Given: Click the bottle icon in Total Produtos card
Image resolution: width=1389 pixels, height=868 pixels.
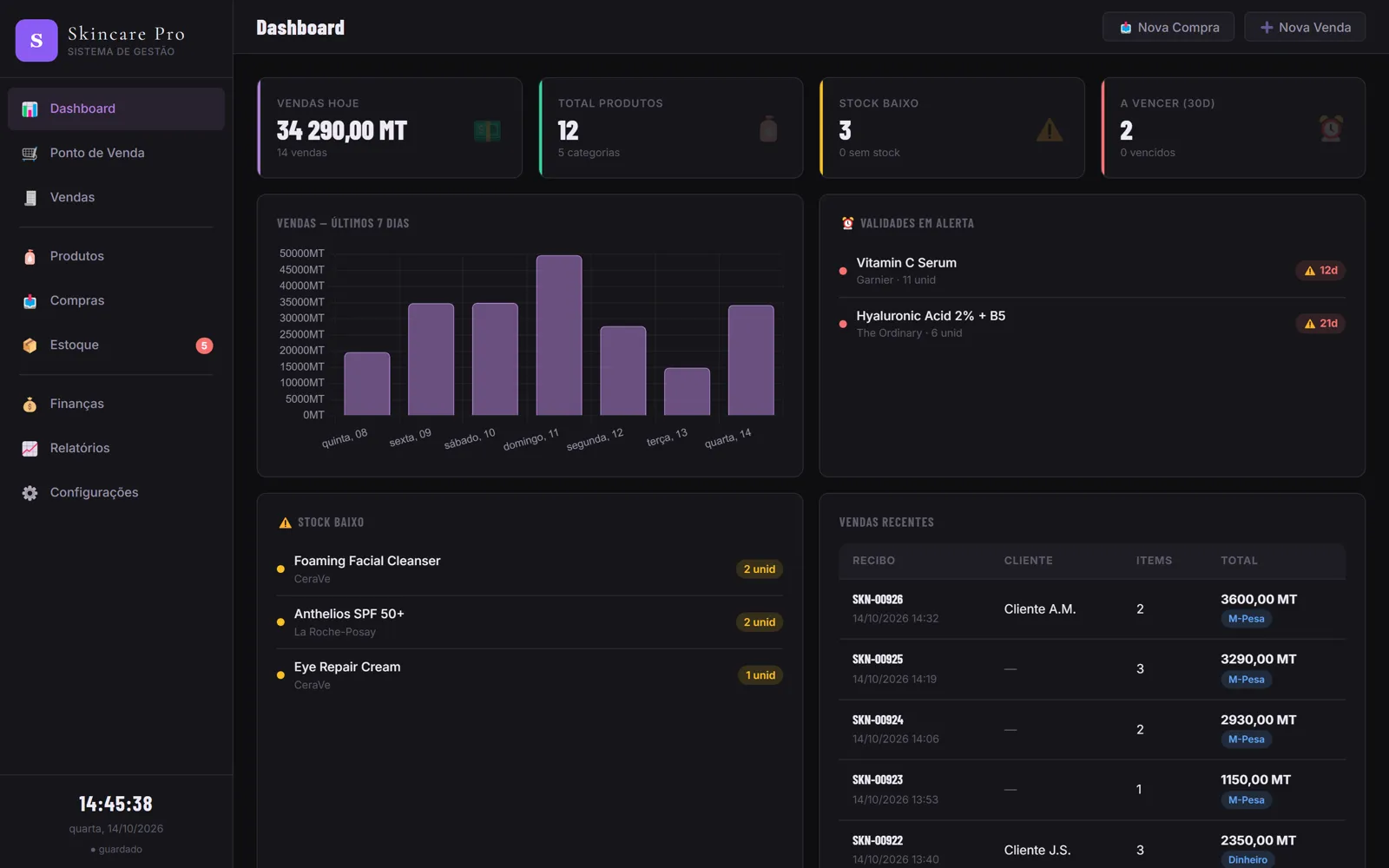Looking at the screenshot, I should [768, 129].
